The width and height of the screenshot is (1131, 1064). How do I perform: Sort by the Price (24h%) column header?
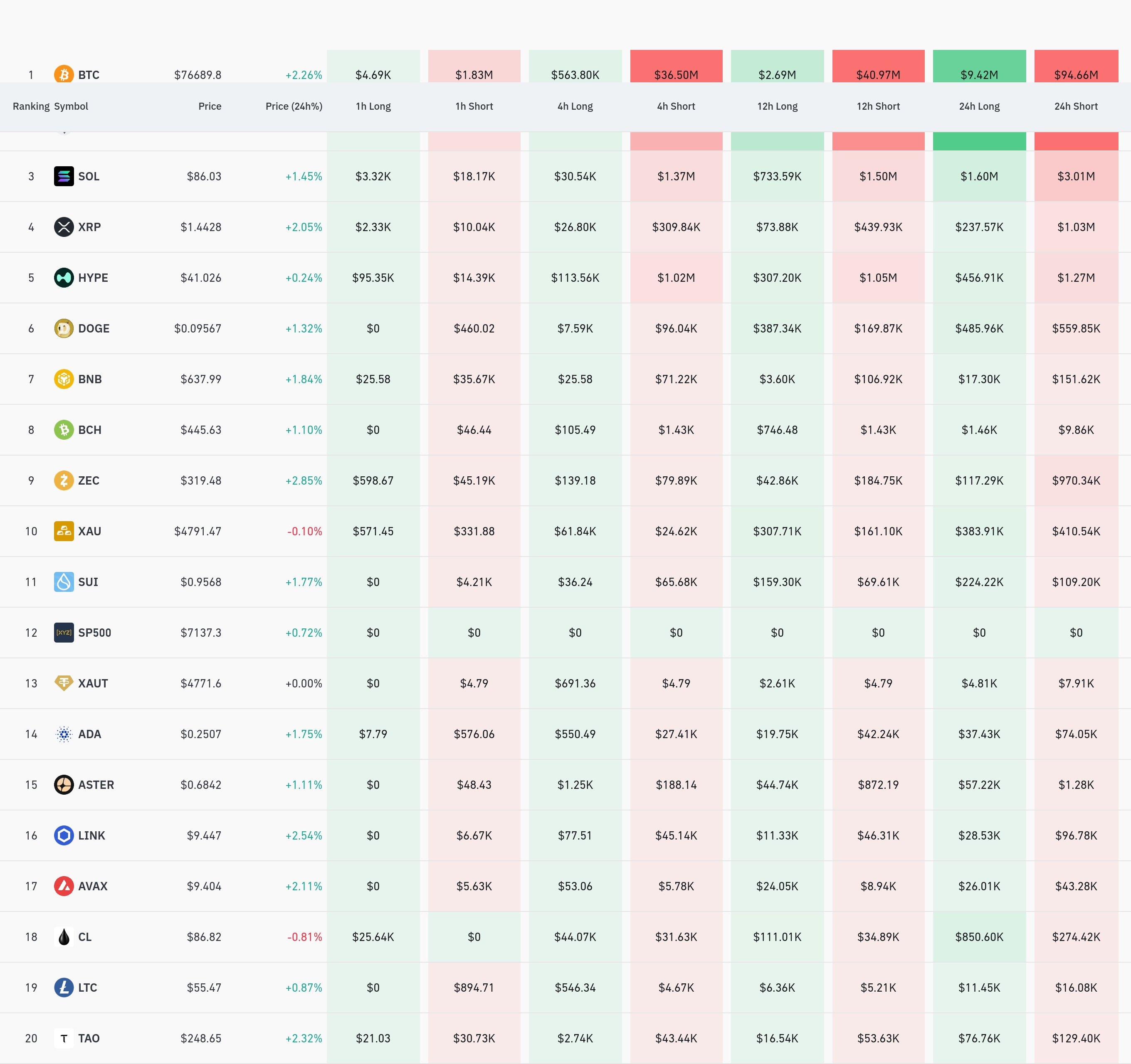tap(294, 106)
